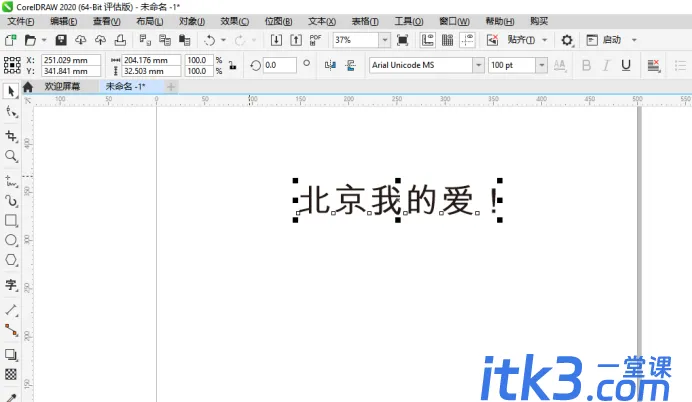Open the 效果 menu
The image size is (692, 402).
coord(234,21)
